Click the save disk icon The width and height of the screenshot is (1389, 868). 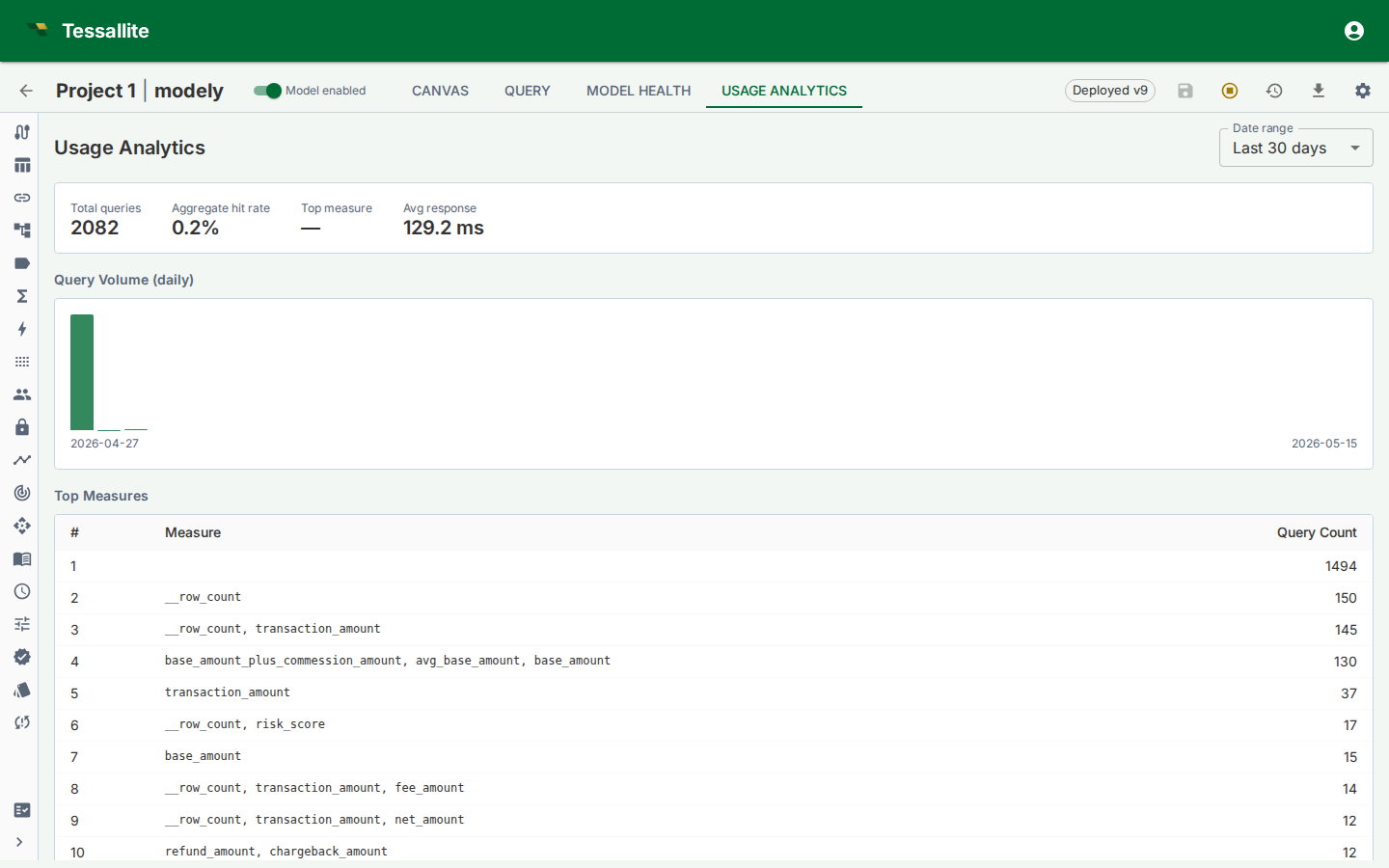(1185, 91)
